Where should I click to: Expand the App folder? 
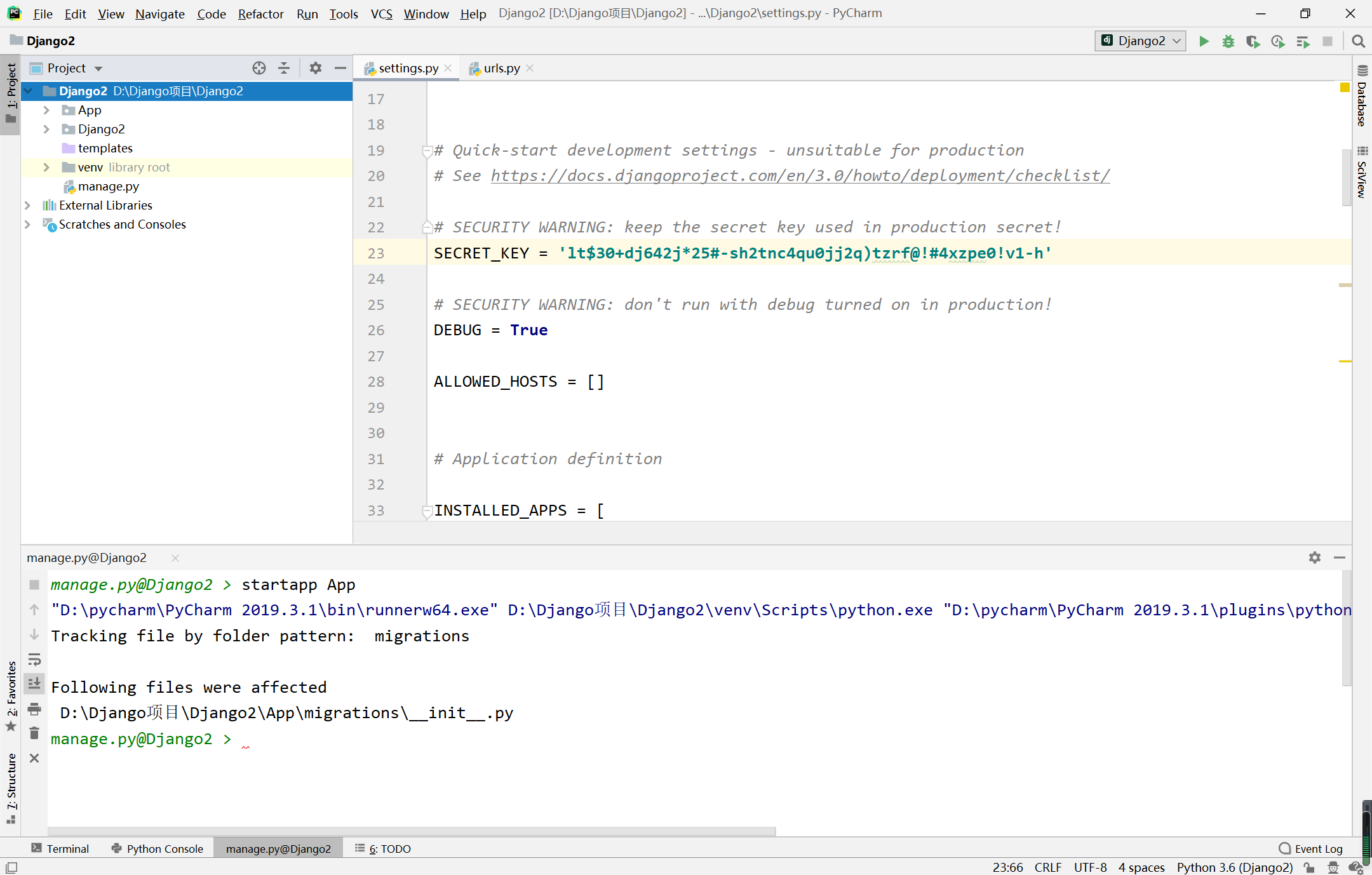[46, 110]
